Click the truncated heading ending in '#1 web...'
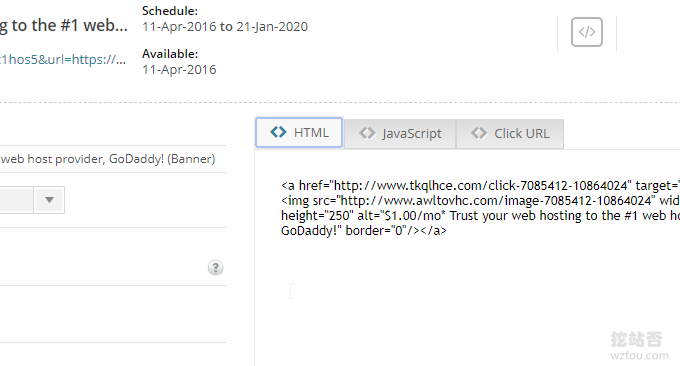 coord(64,26)
